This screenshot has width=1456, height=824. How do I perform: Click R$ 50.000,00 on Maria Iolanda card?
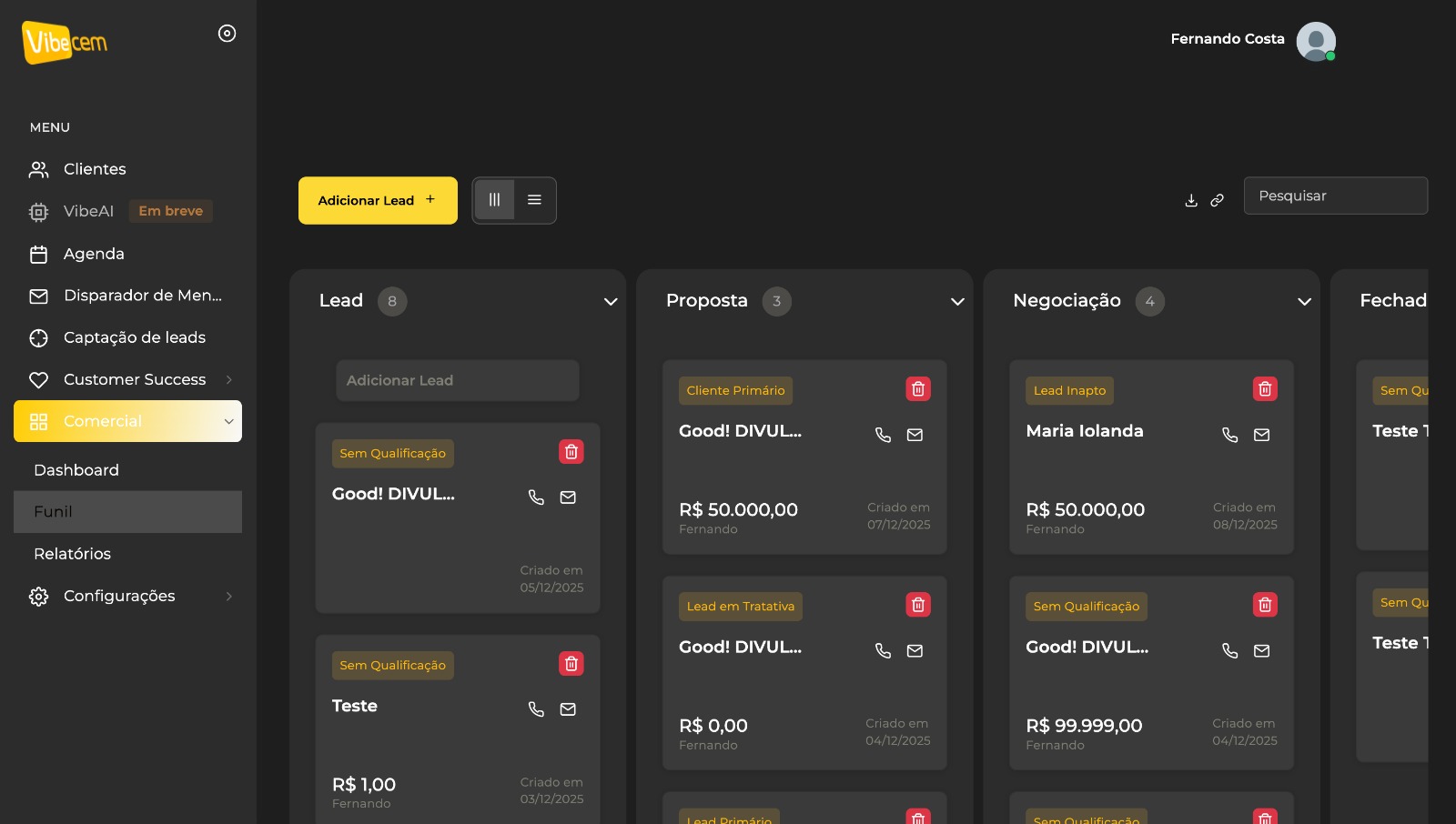1085,510
